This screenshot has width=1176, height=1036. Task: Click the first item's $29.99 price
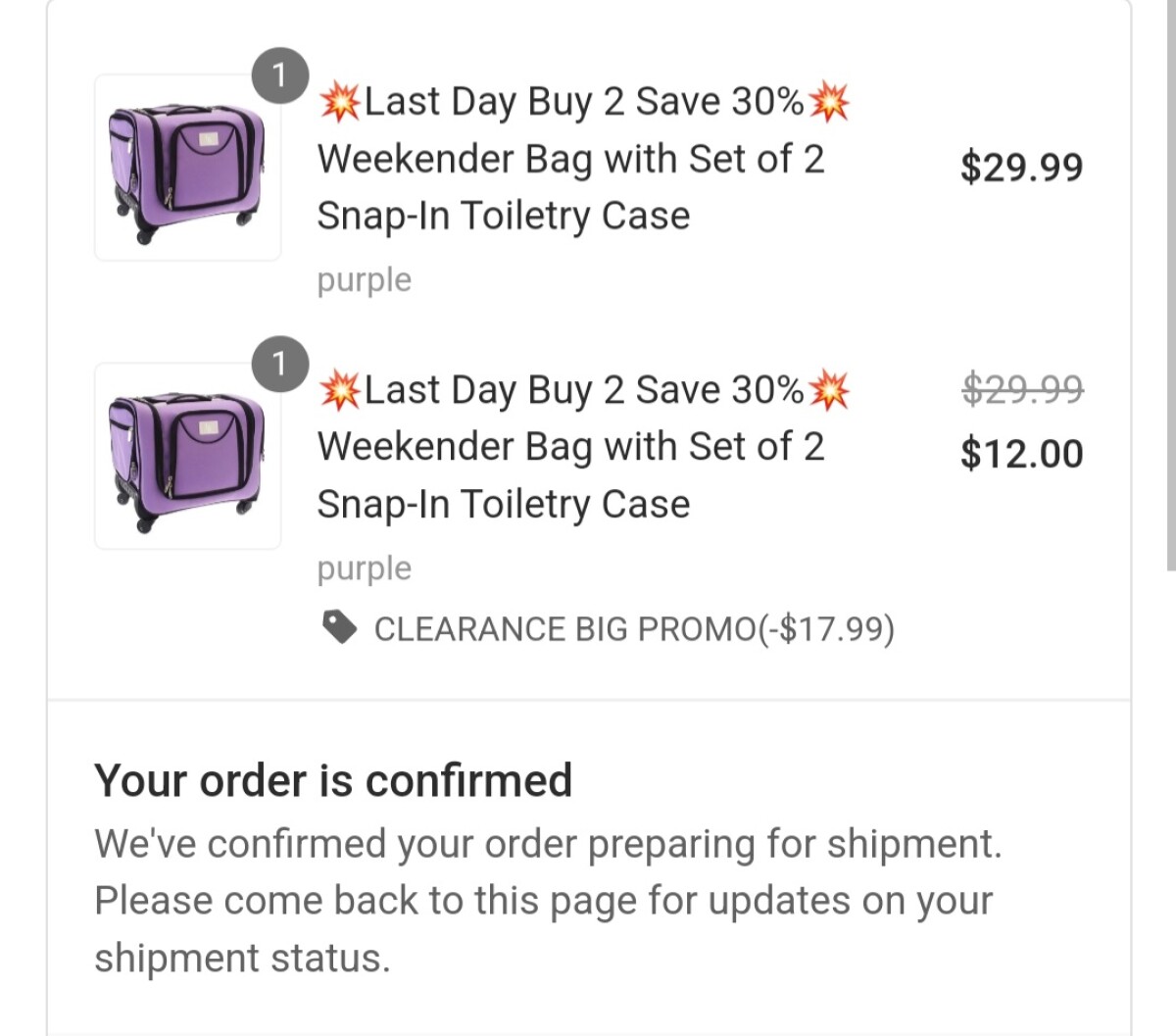[1021, 167]
